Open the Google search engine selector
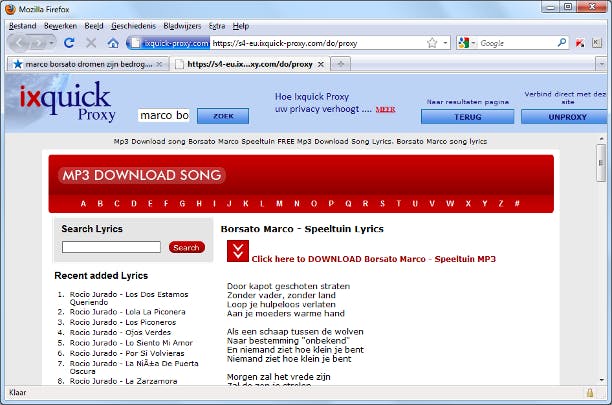 click(x=467, y=43)
